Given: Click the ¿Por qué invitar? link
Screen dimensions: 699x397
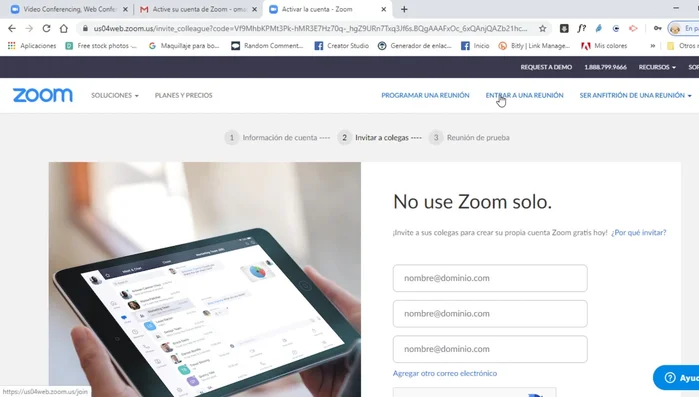Looking at the screenshot, I should [x=639, y=233].
